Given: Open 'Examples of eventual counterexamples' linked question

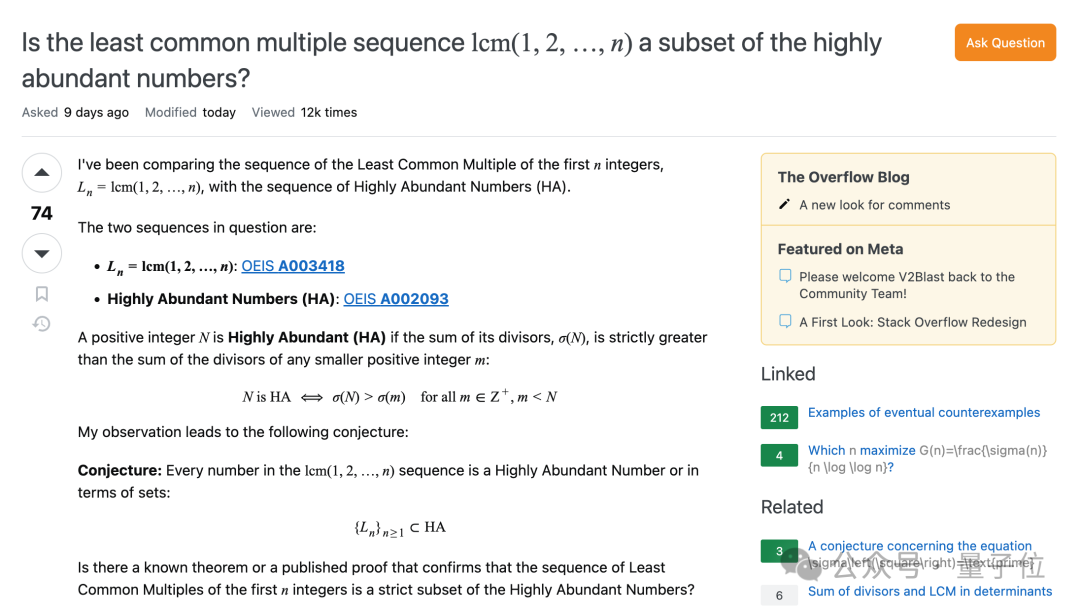Looking at the screenshot, I should [x=923, y=412].
